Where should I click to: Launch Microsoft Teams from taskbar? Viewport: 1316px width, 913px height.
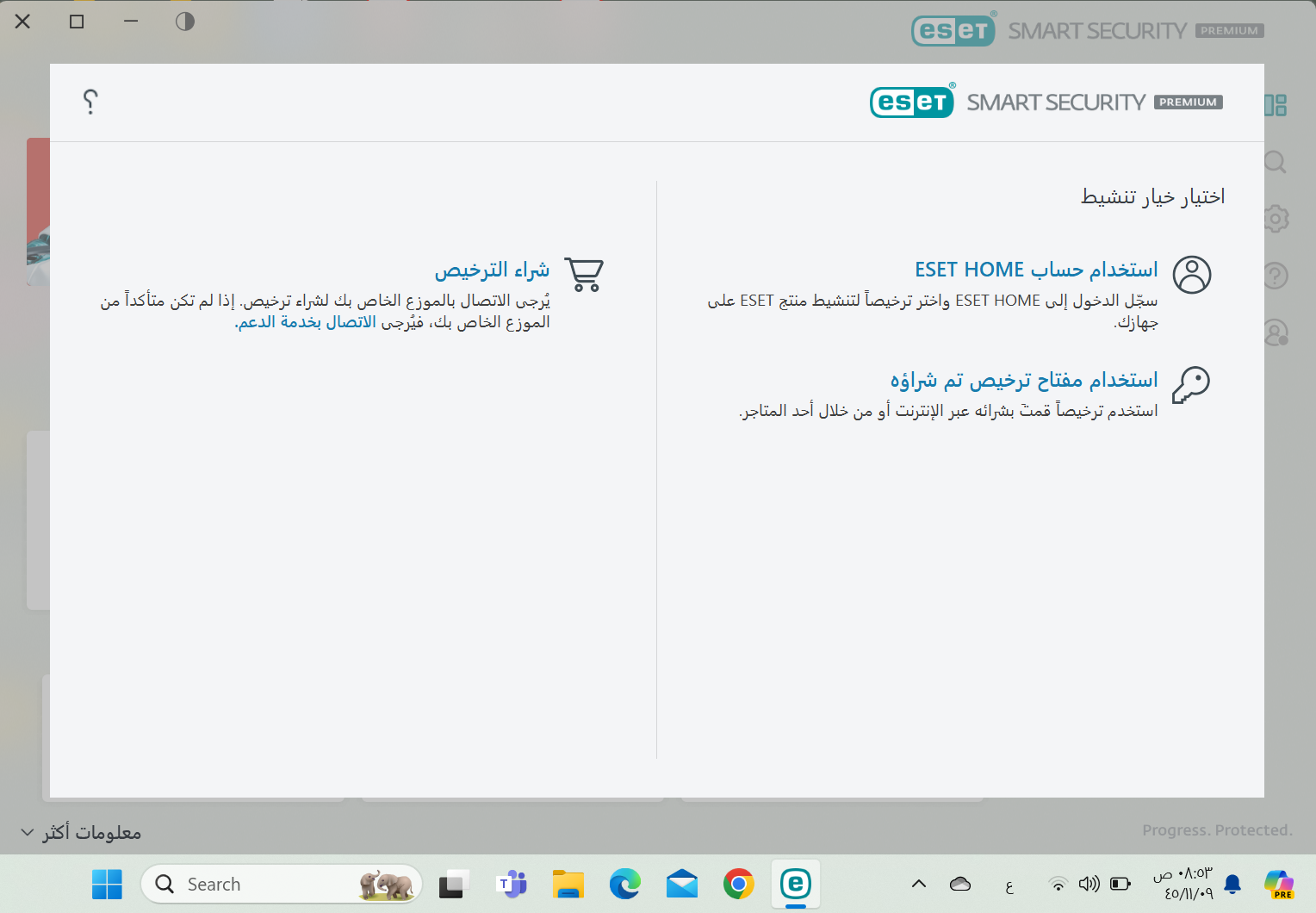tap(512, 885)
